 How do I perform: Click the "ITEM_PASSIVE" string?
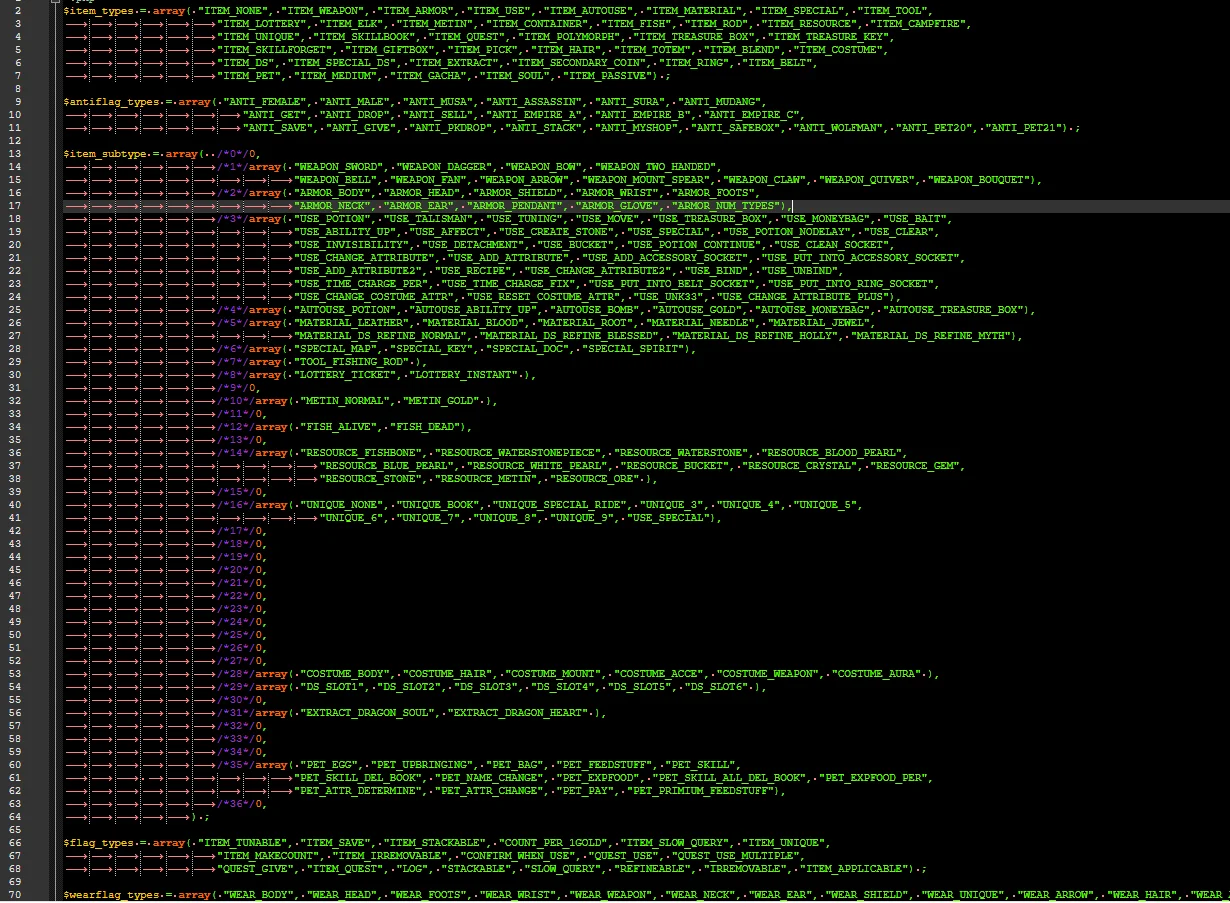[607, 75]
